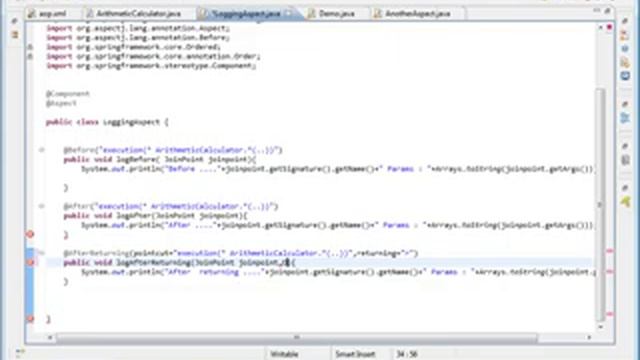
Task: Open the Package Explorer fast view icon
Action: (x=15, y=35)
